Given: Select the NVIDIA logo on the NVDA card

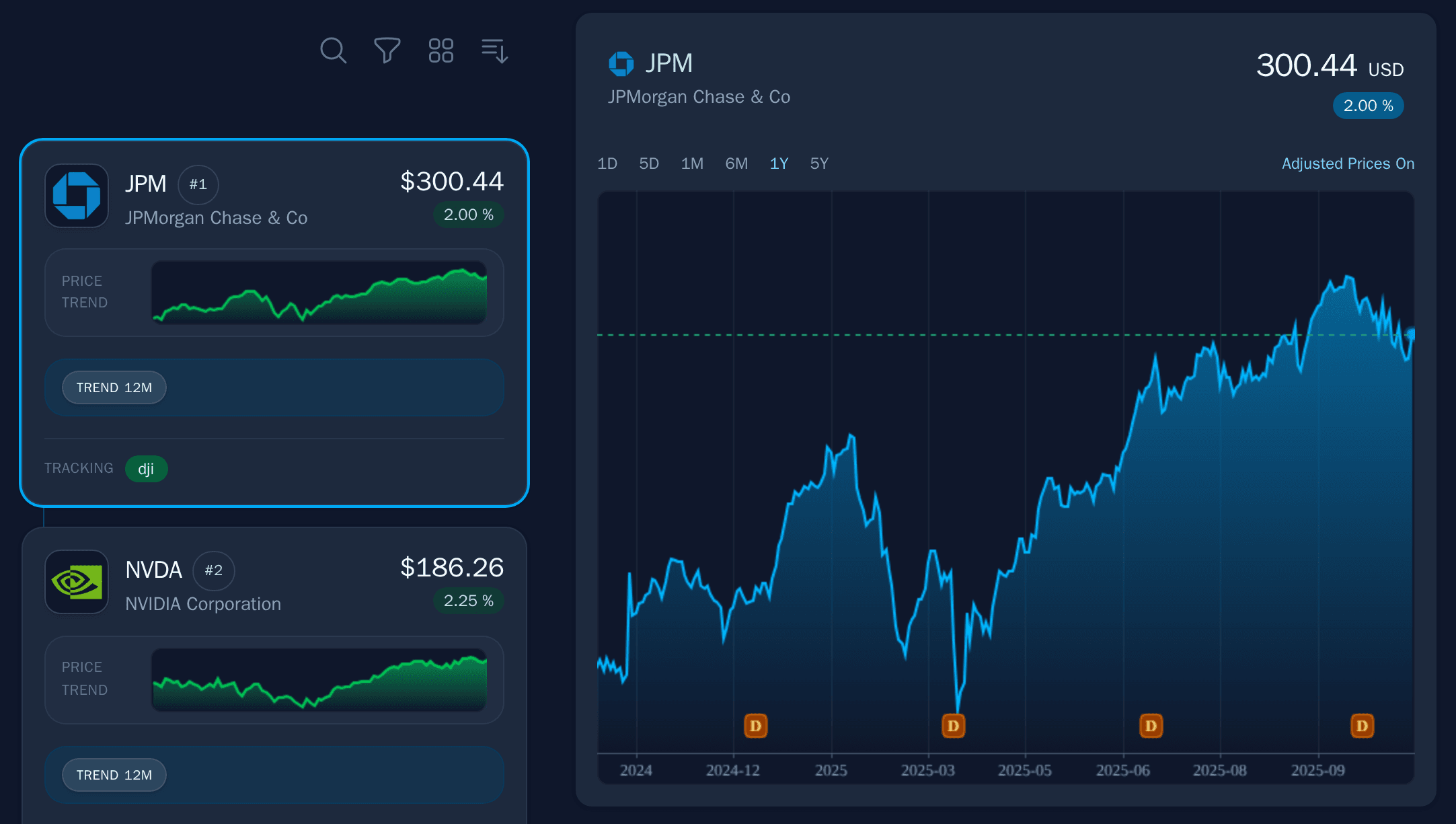Looking at the screenshot, I should (x=76, y=583).
